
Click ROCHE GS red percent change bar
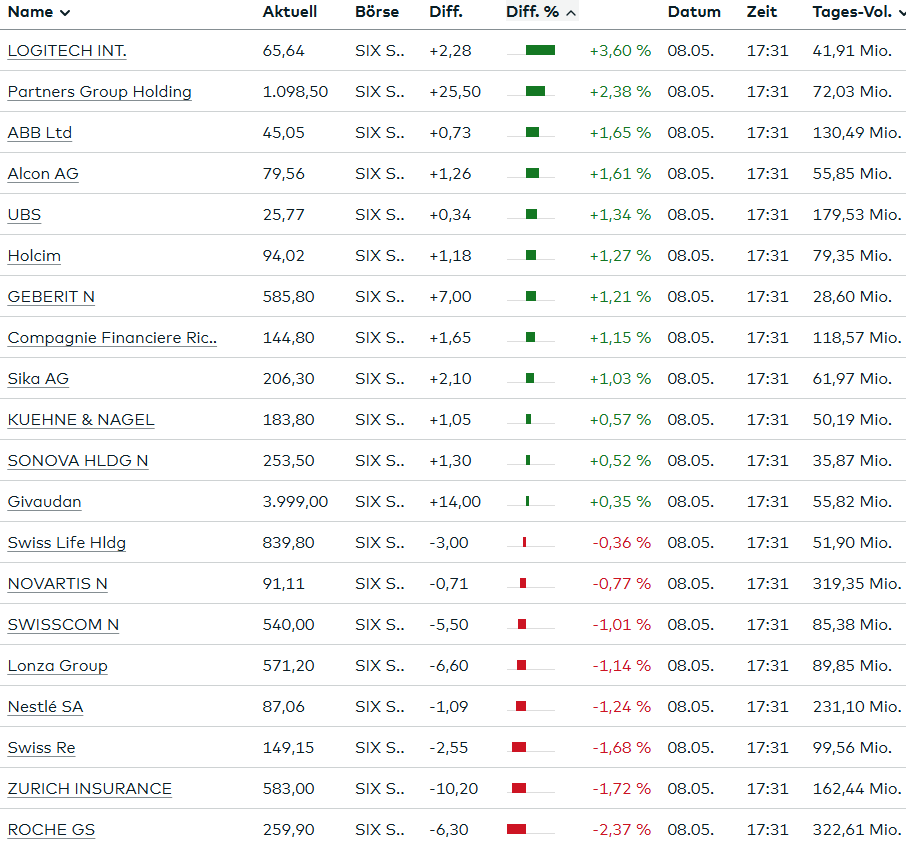[517, 830]
